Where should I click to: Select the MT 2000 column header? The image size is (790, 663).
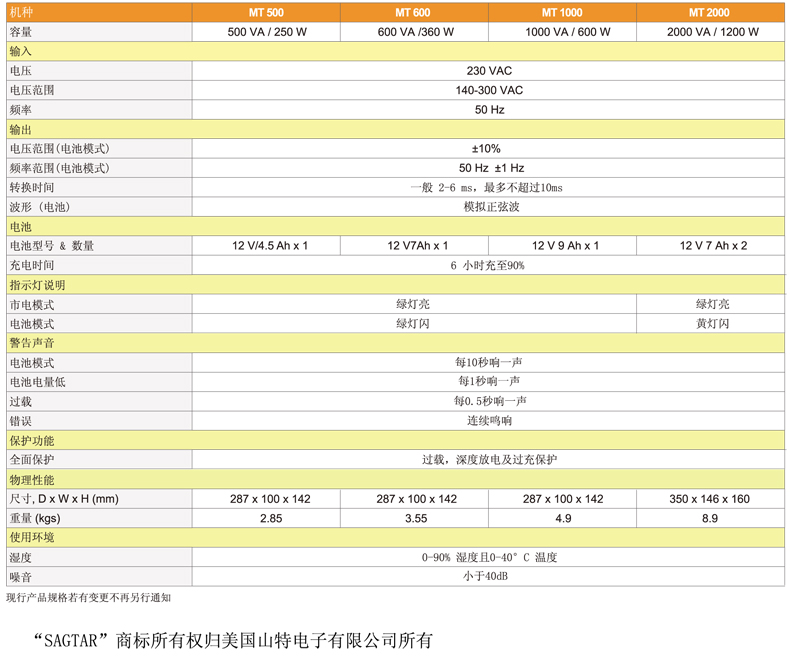(709, 13)
